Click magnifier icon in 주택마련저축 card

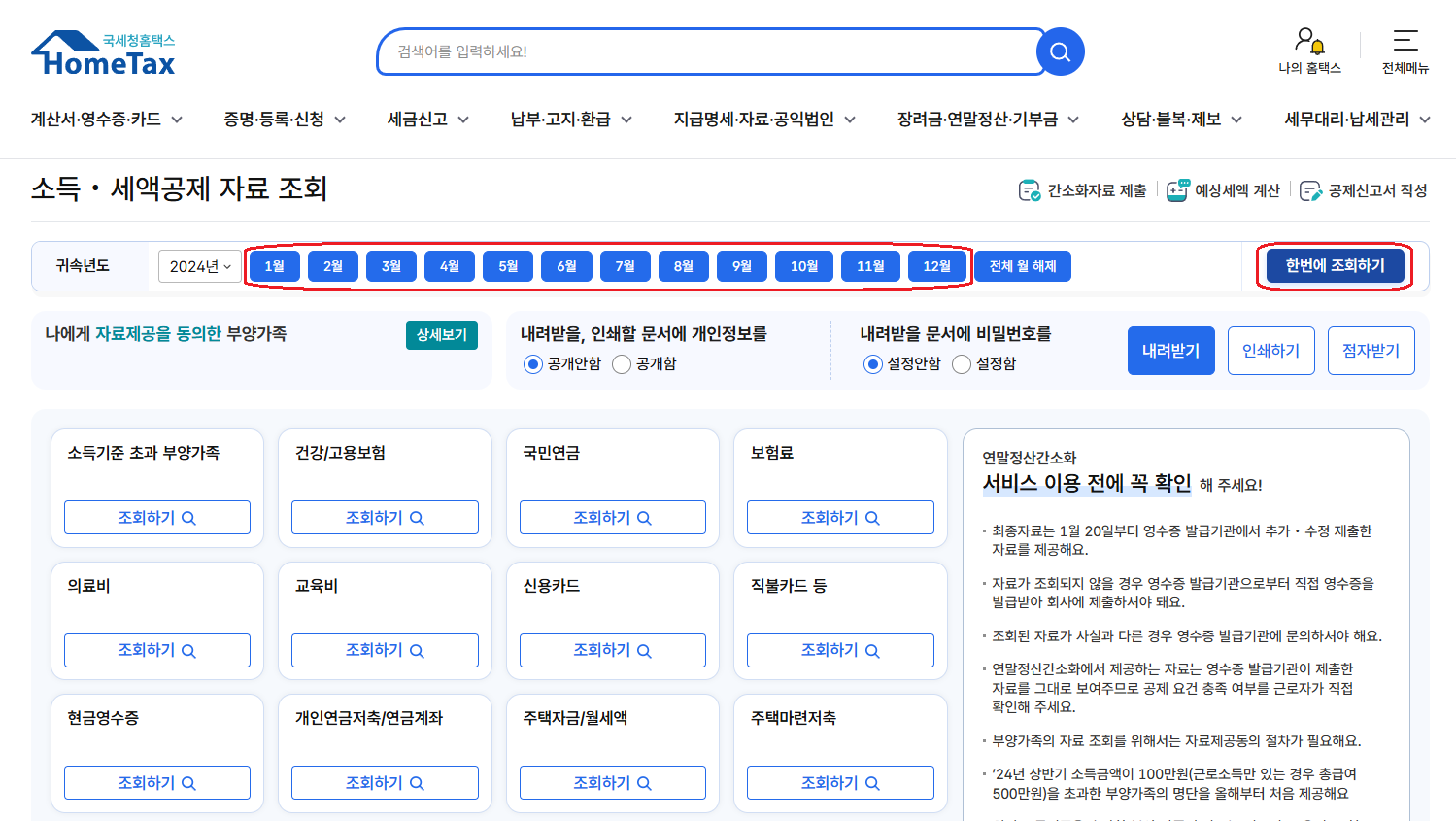pos(872,783)
